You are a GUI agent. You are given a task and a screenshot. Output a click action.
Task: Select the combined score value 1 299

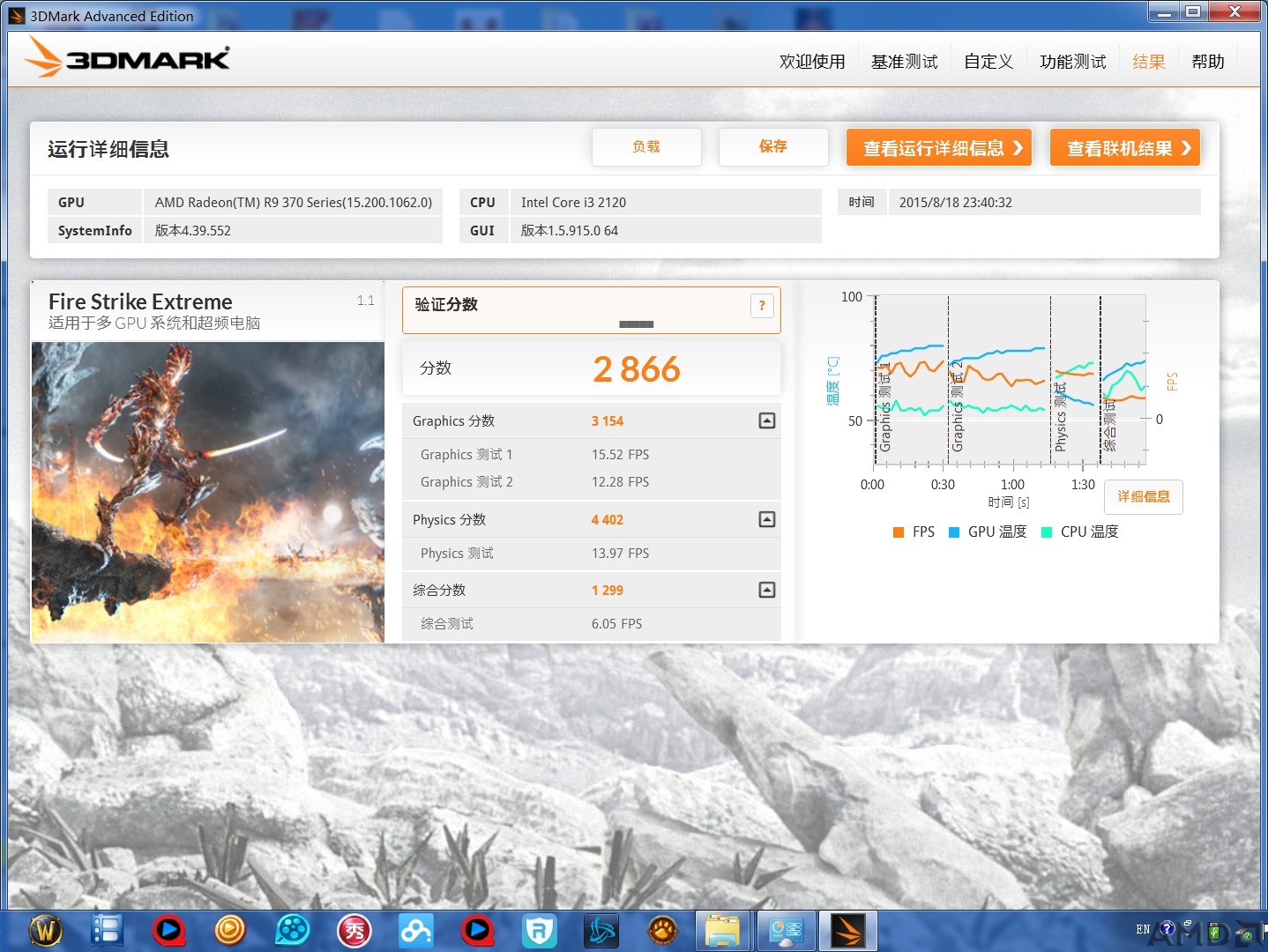(x=608, y=591)
